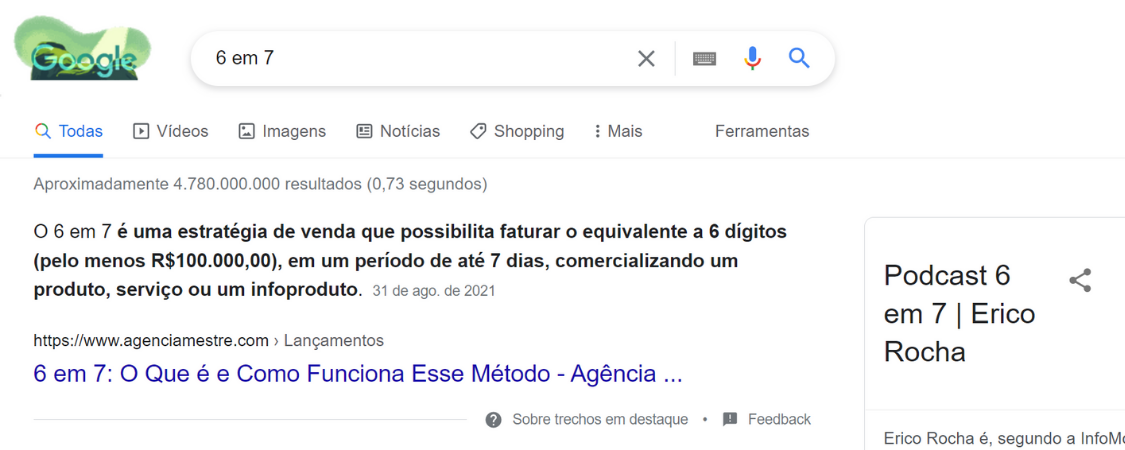
Task: Switch to the Imagens tab
Action: point(282,131)
